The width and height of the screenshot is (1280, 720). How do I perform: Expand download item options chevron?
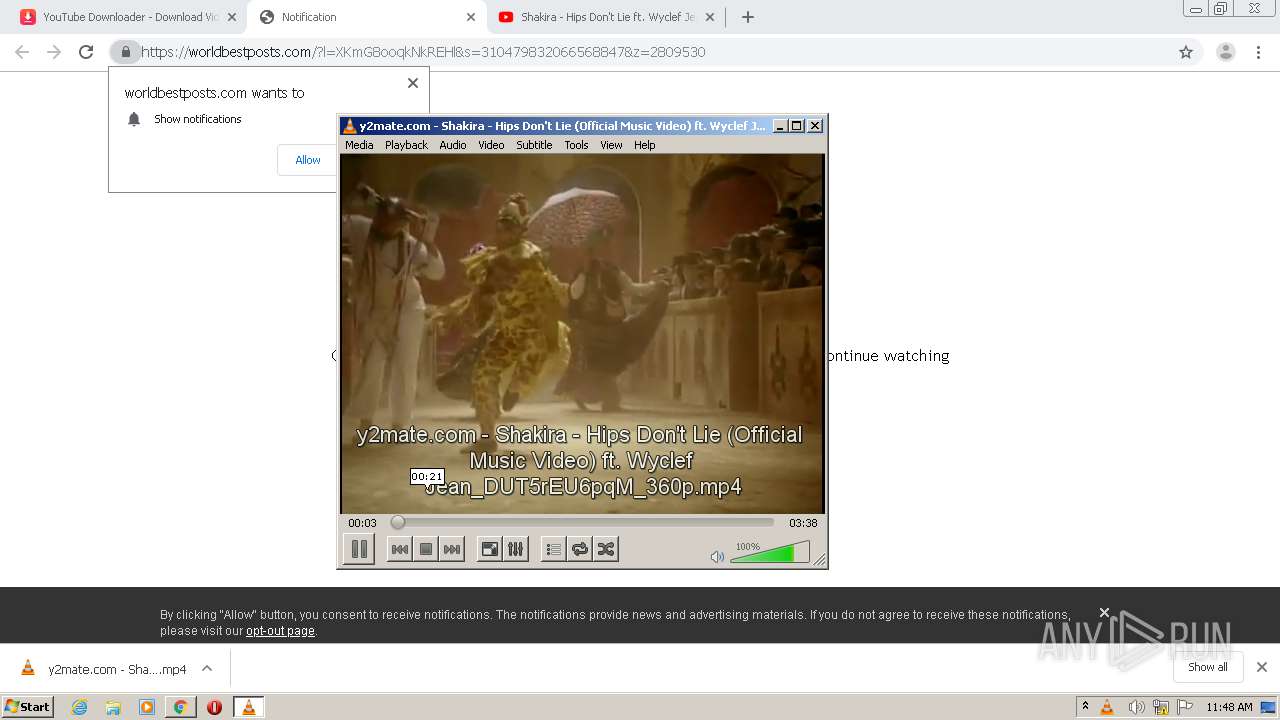point(207,668)
